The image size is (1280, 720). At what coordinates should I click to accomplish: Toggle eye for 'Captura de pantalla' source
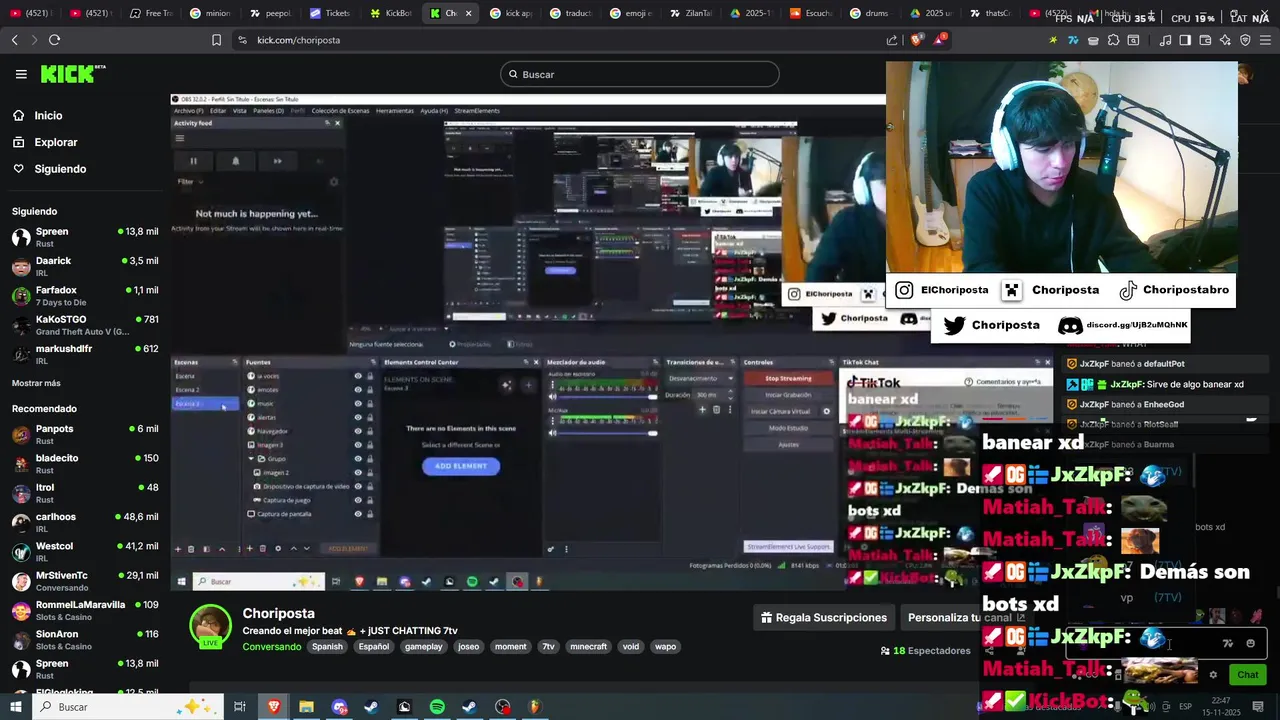(358, 514)
